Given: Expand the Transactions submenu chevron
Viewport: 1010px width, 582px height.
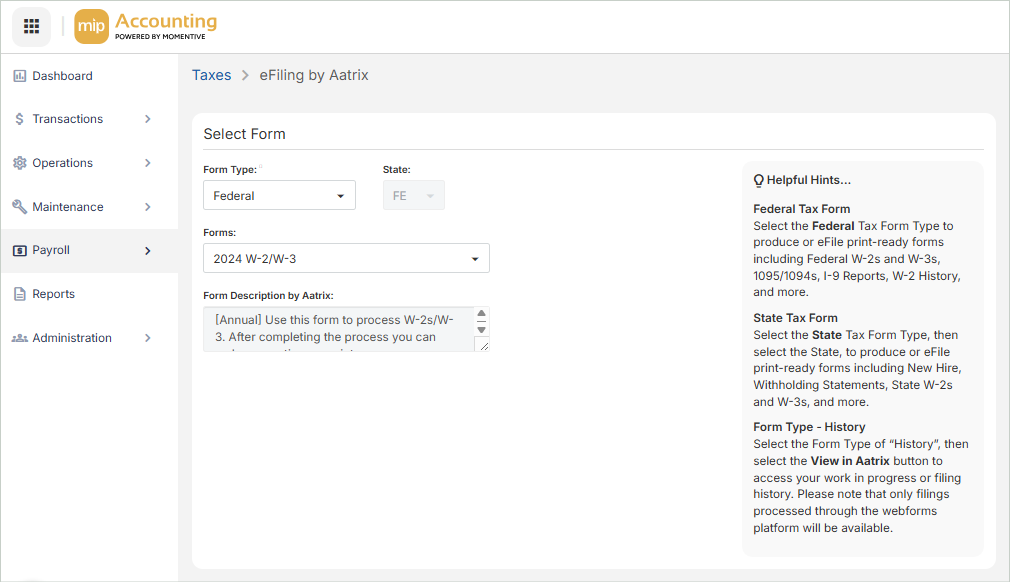Looking at the screenshot, I should 148,119.
